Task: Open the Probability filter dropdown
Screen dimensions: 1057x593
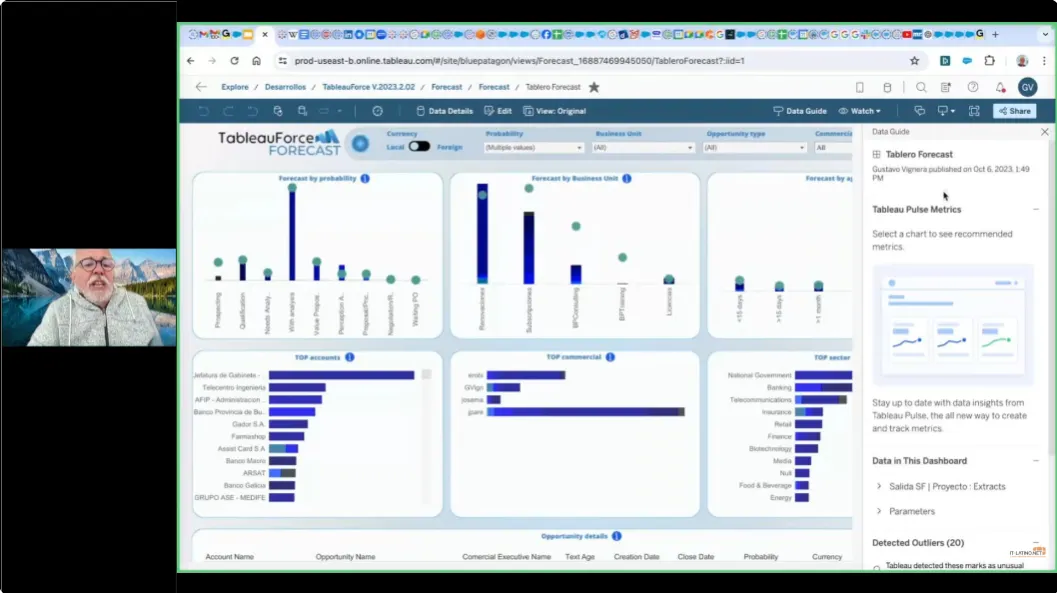Action: click(533, 148)
